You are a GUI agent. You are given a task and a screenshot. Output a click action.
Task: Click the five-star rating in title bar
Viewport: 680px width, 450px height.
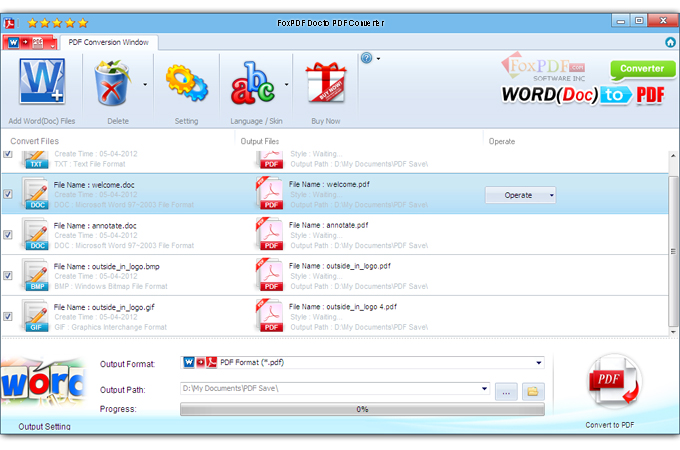pyautogui.click(x=58, y=23)
